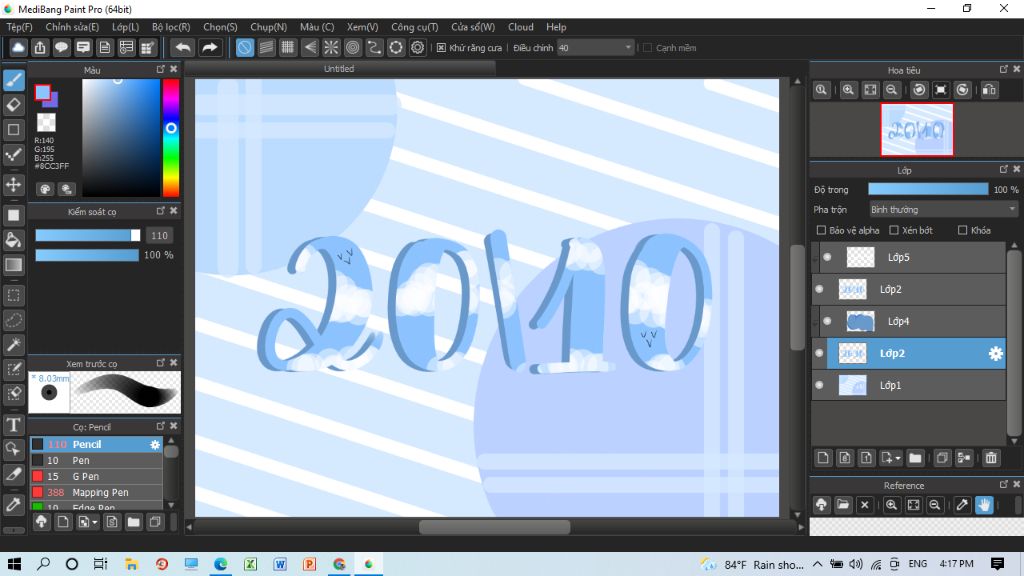The height and width of the screenshot is (576, 1024).
Task: Select the Magic Wand tool
Action: coord(14,345)
